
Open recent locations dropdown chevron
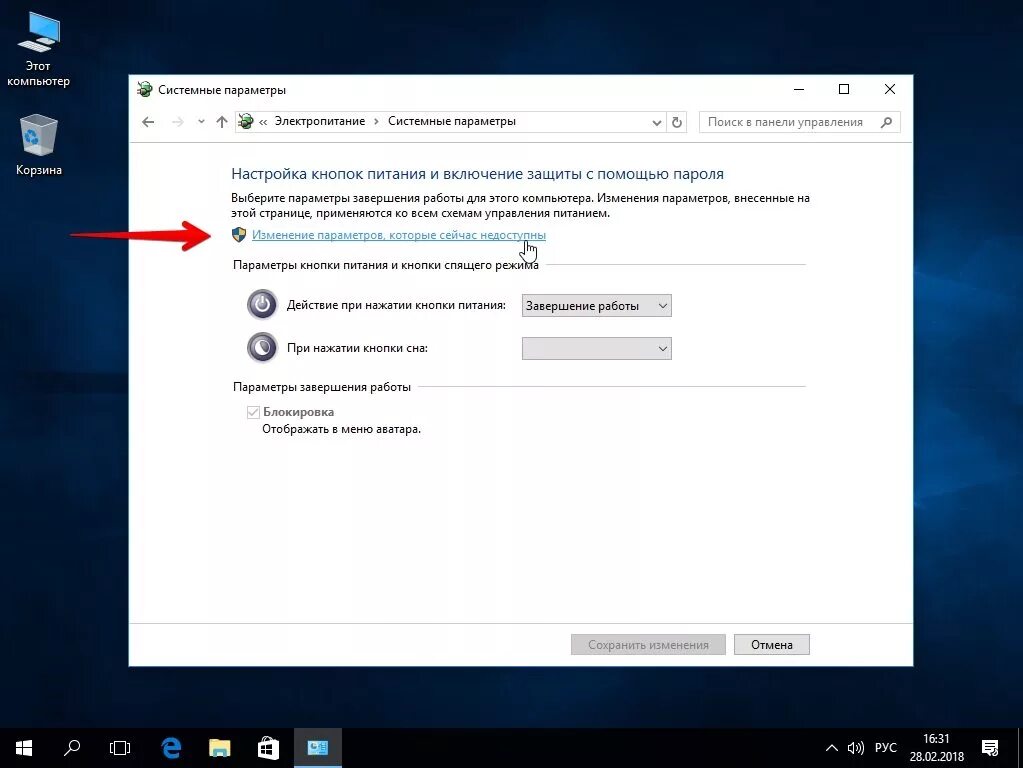201,121
